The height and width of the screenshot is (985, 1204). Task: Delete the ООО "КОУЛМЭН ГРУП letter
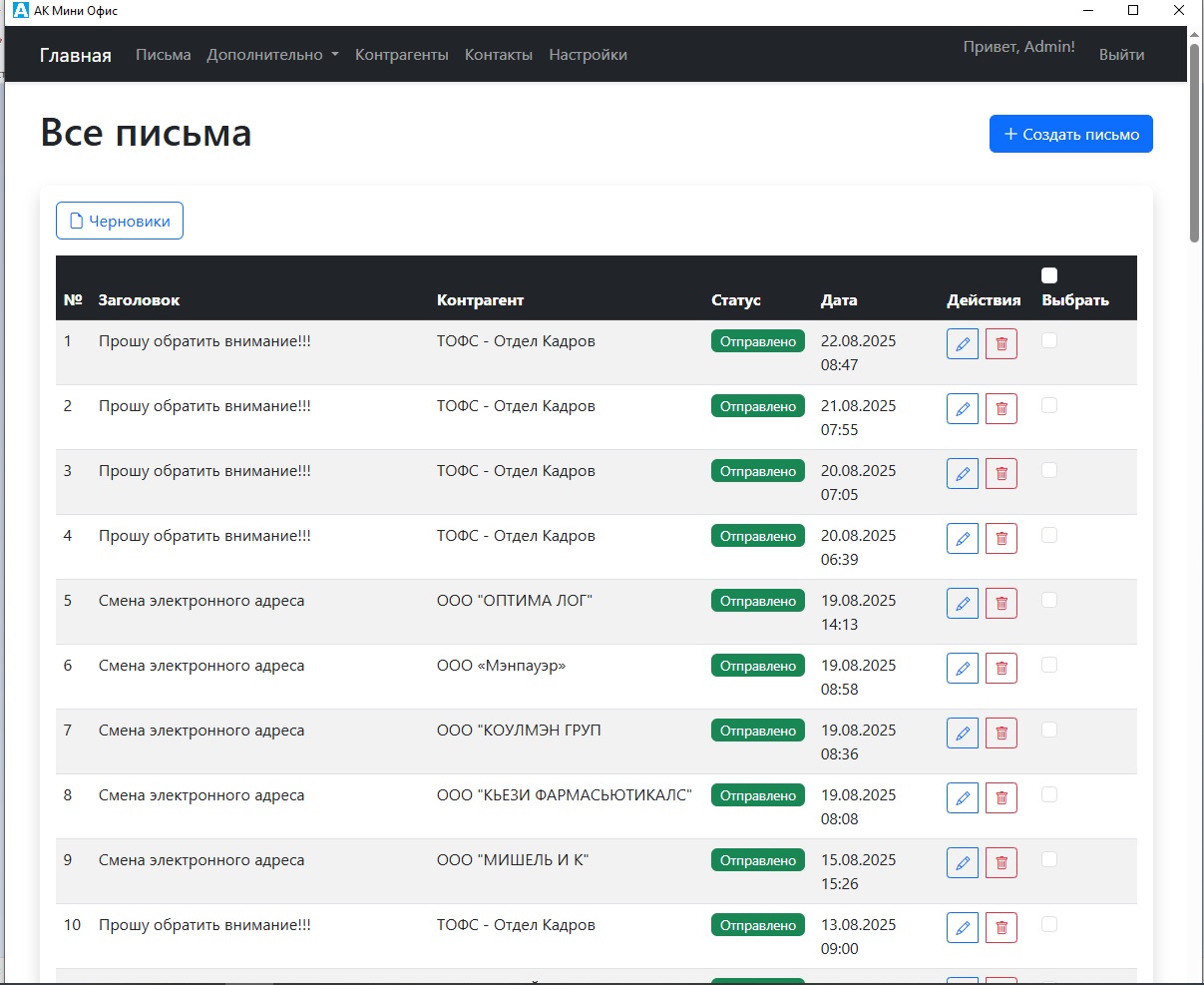[1002, 734]
